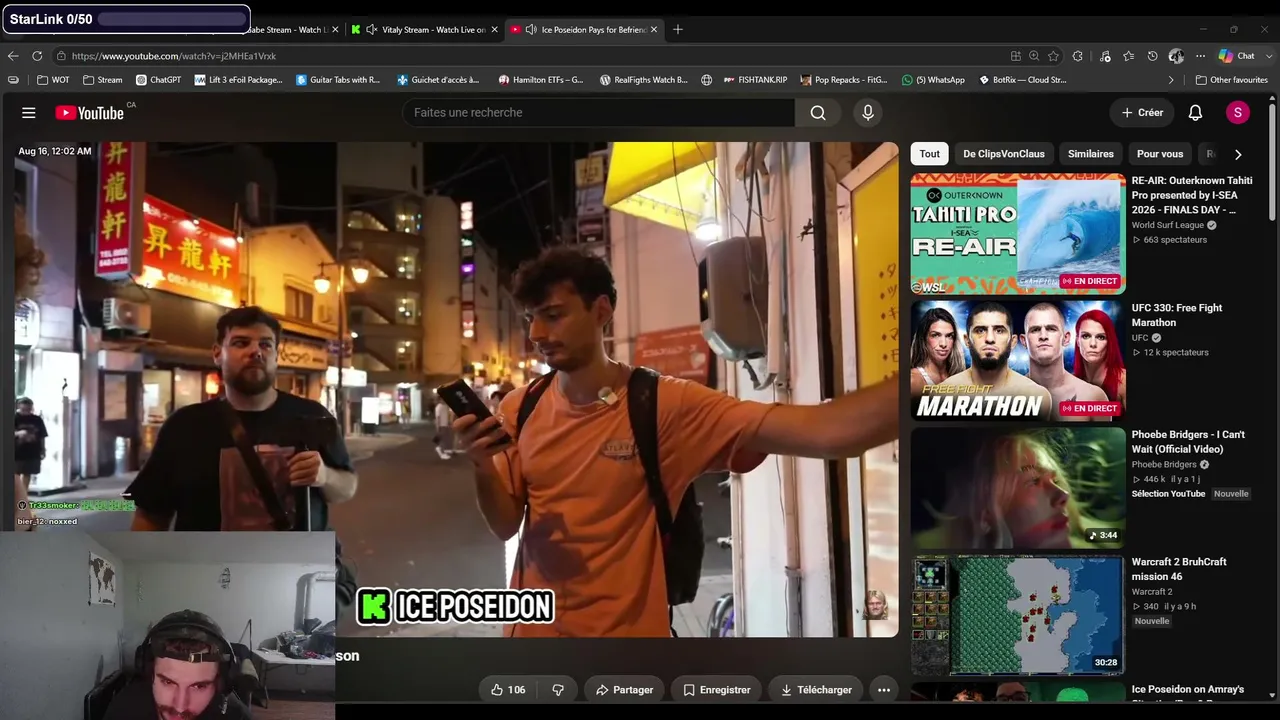Show next filter chips arrow
The image size is (1280, 720).
tap(1238, 154)
